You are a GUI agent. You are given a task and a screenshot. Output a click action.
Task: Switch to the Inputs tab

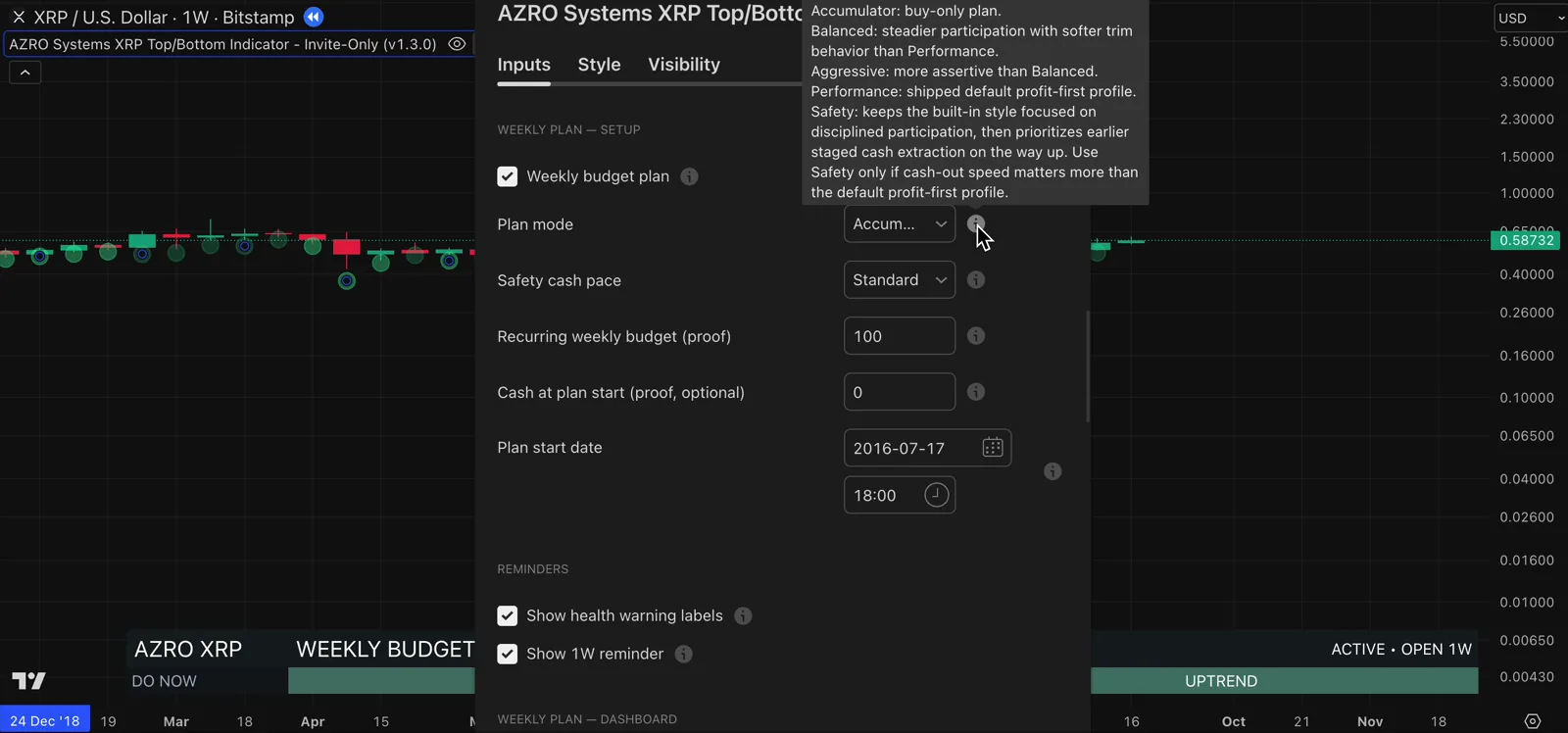(523, 65)
